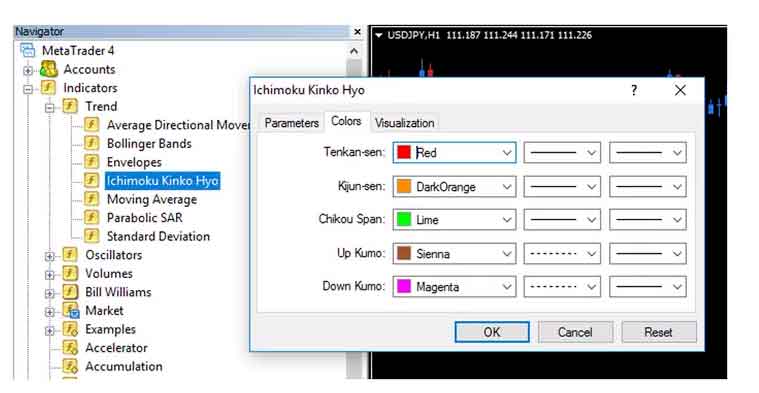Click the Accelerator custom indicator icon
The width and height of the screenshot is (759, 393).
pyautogui.click(x=70, y=348)
